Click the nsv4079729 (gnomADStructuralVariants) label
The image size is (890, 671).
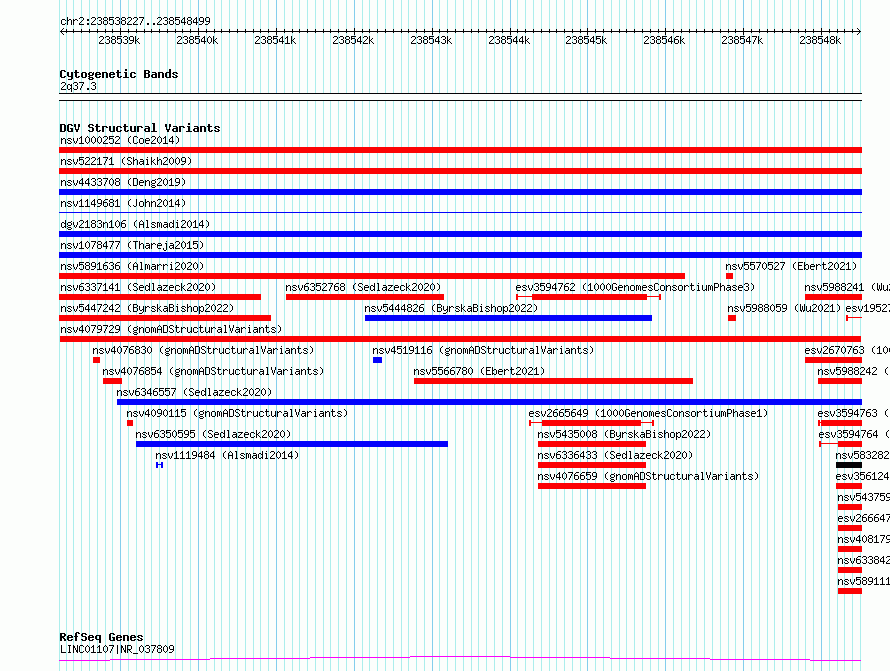[171, 329]
